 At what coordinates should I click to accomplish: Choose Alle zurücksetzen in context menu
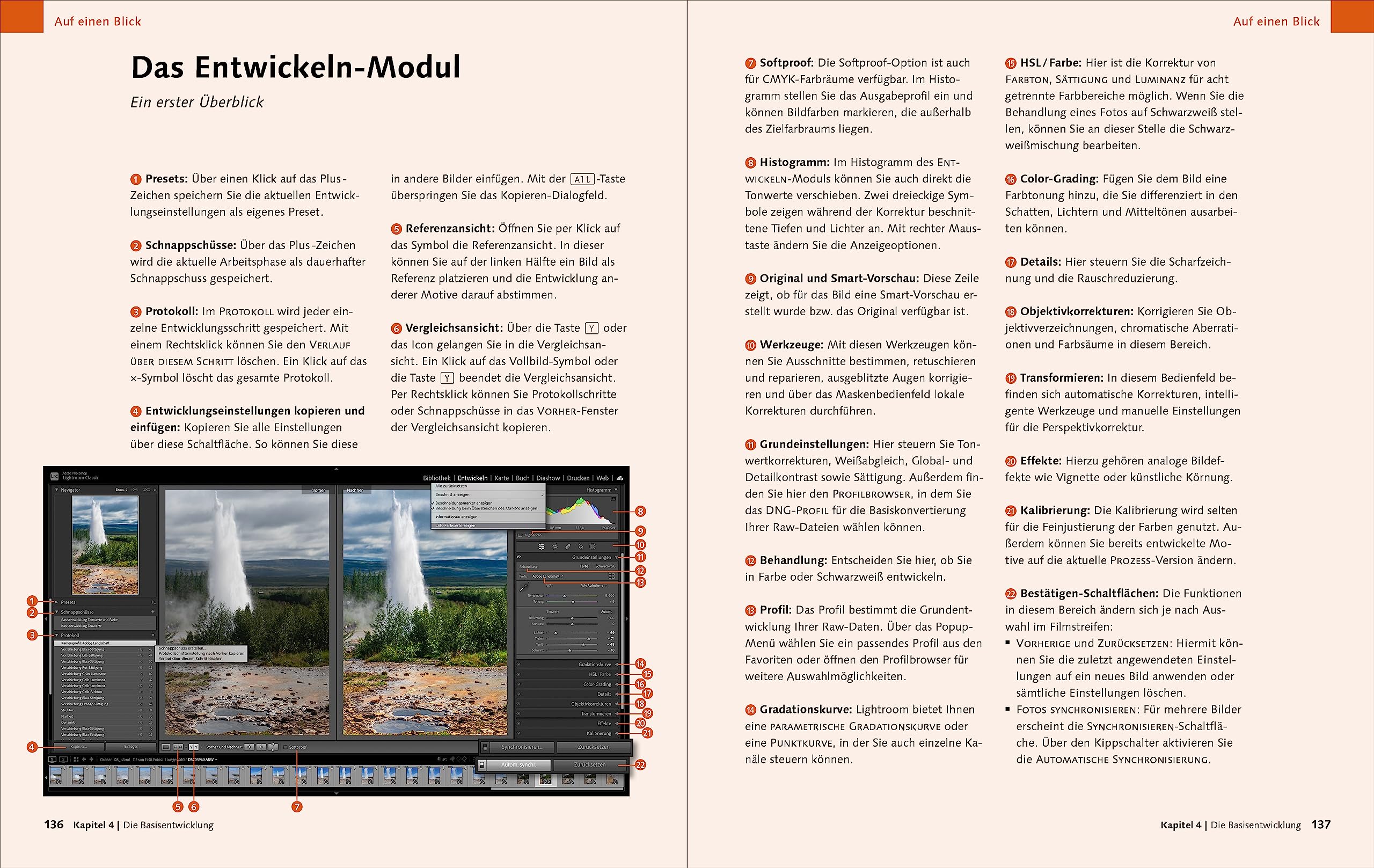click(x=488, y=486)
